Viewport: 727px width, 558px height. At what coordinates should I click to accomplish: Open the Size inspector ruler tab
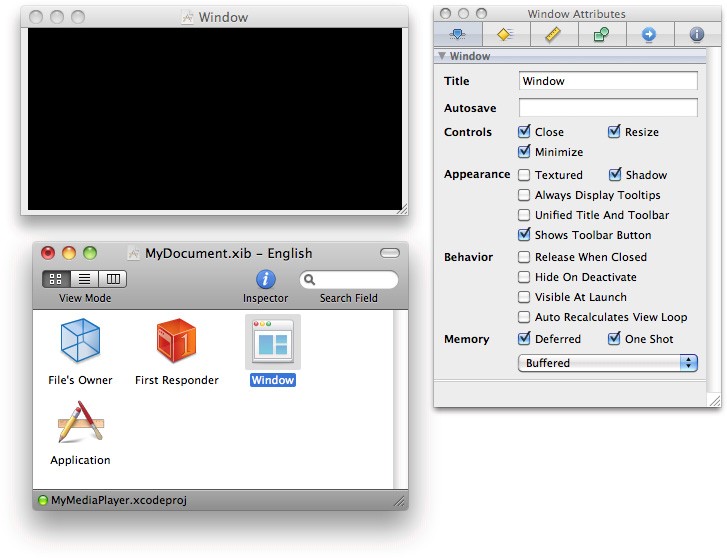(553, 34)
